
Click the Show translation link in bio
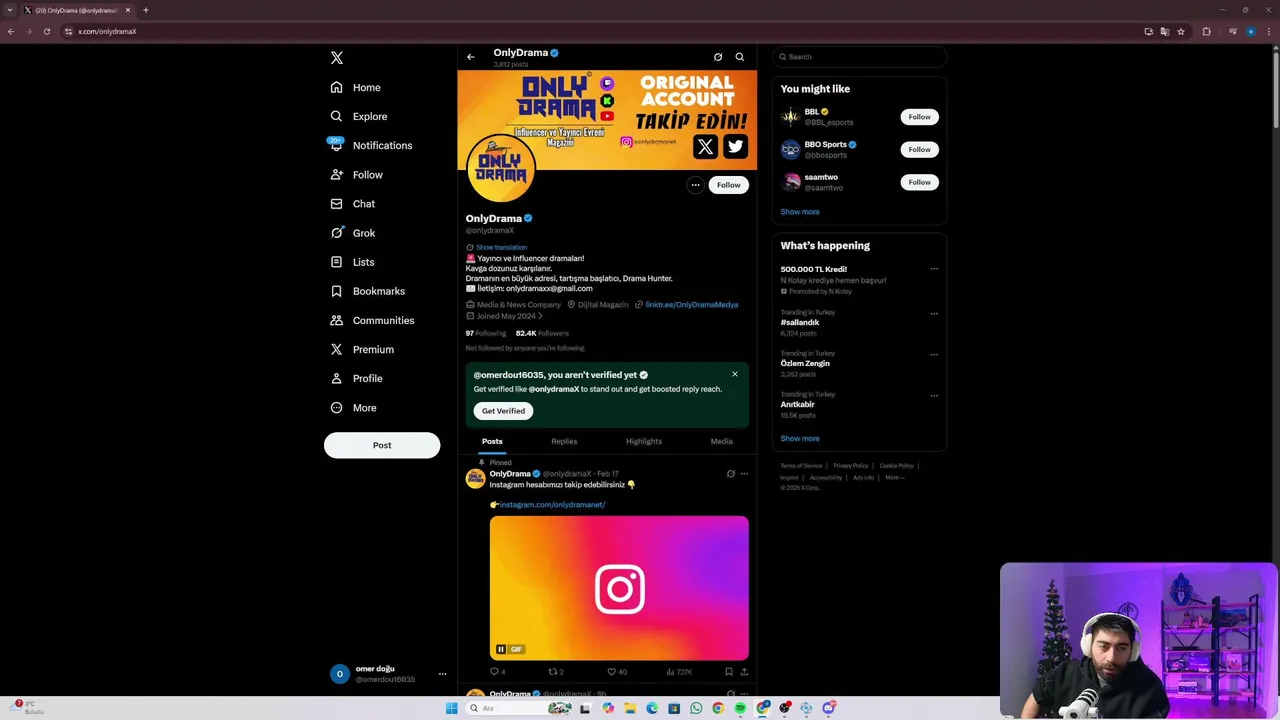coord(501,247)
